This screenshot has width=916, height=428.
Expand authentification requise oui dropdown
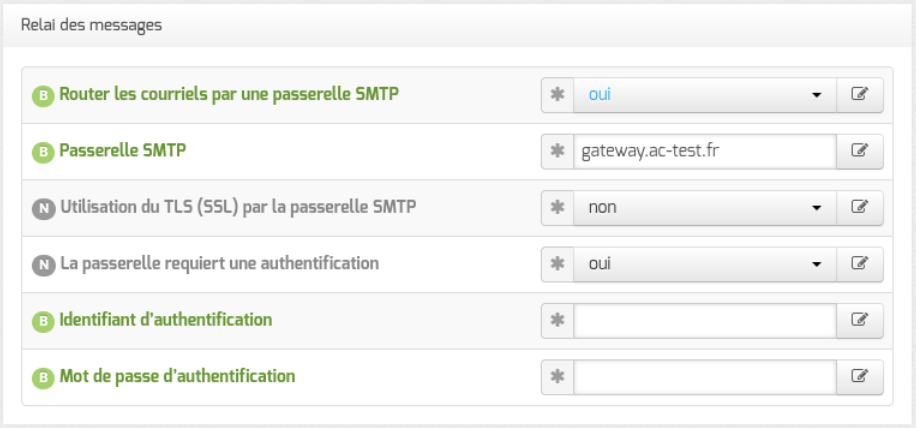(705, 264)
